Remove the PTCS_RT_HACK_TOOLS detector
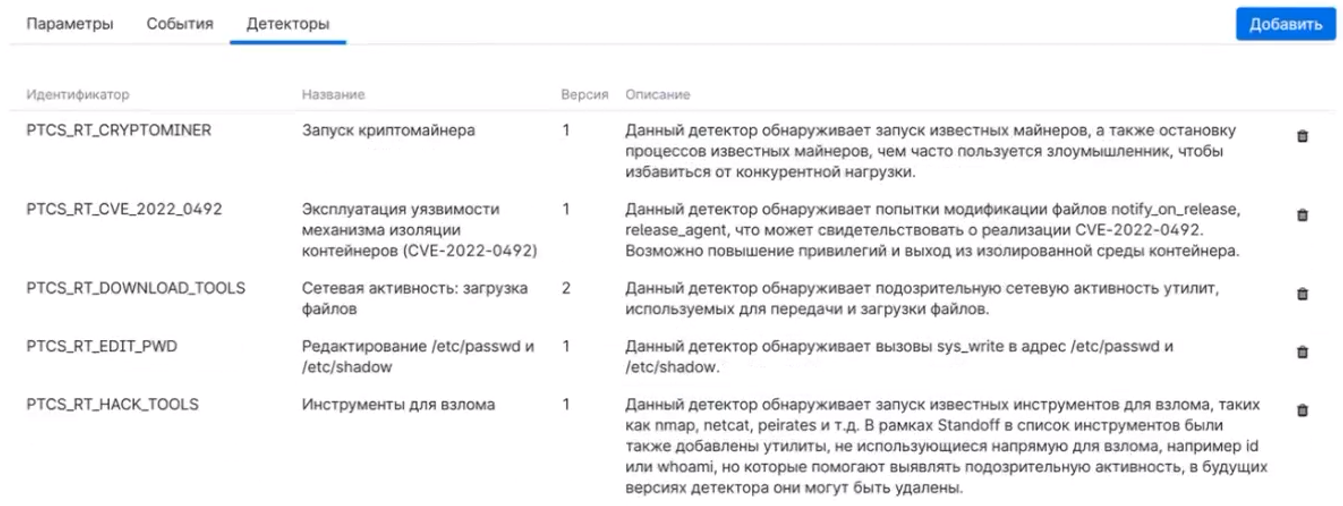Viewport: 1343px width, 506px height. point(1302,410)
